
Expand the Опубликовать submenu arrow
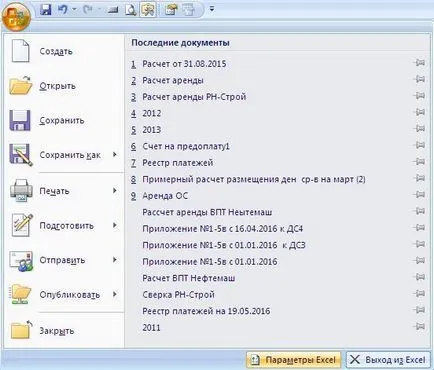[115, 294]
